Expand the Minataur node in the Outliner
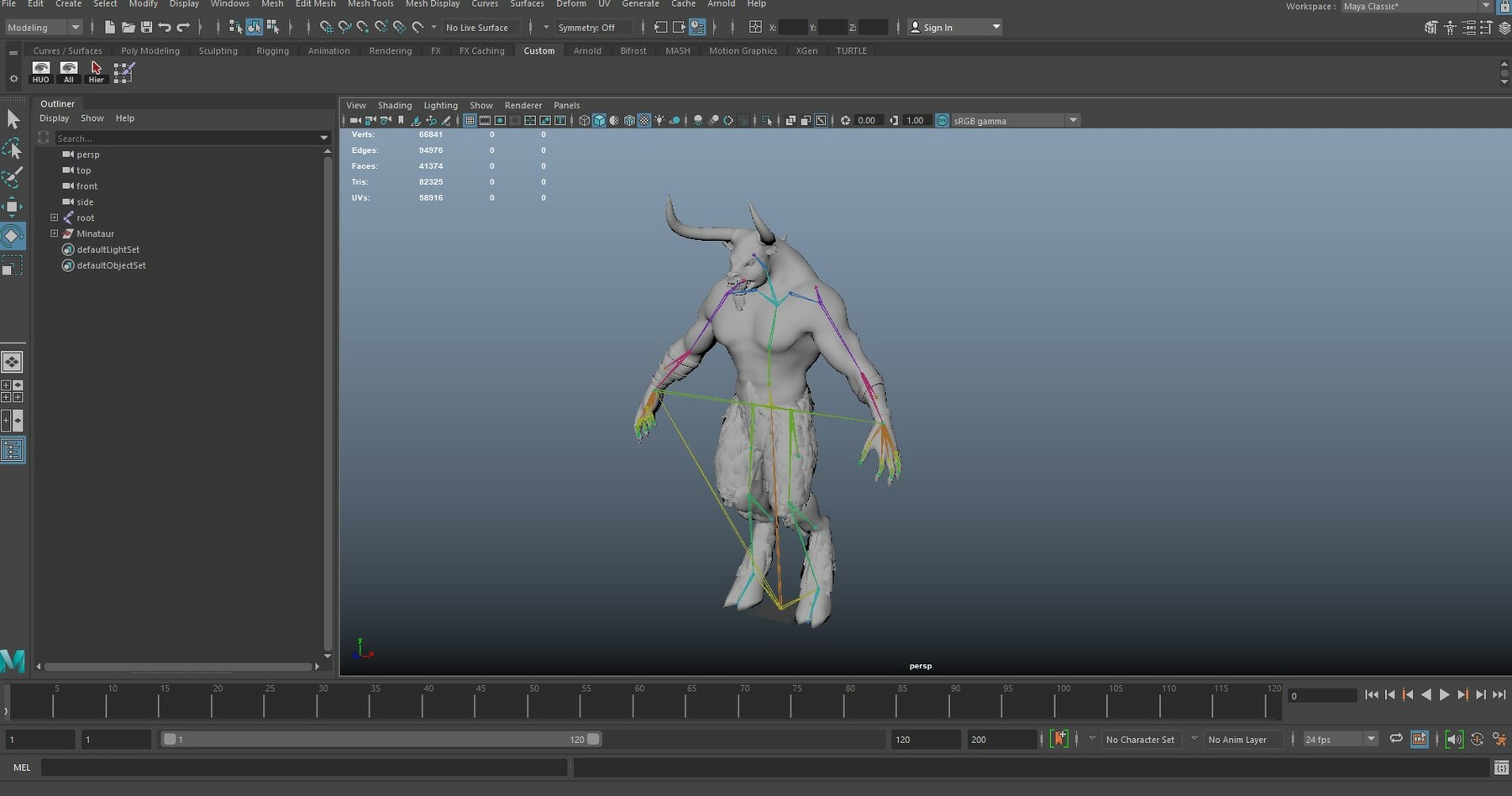 pos(55,233)
